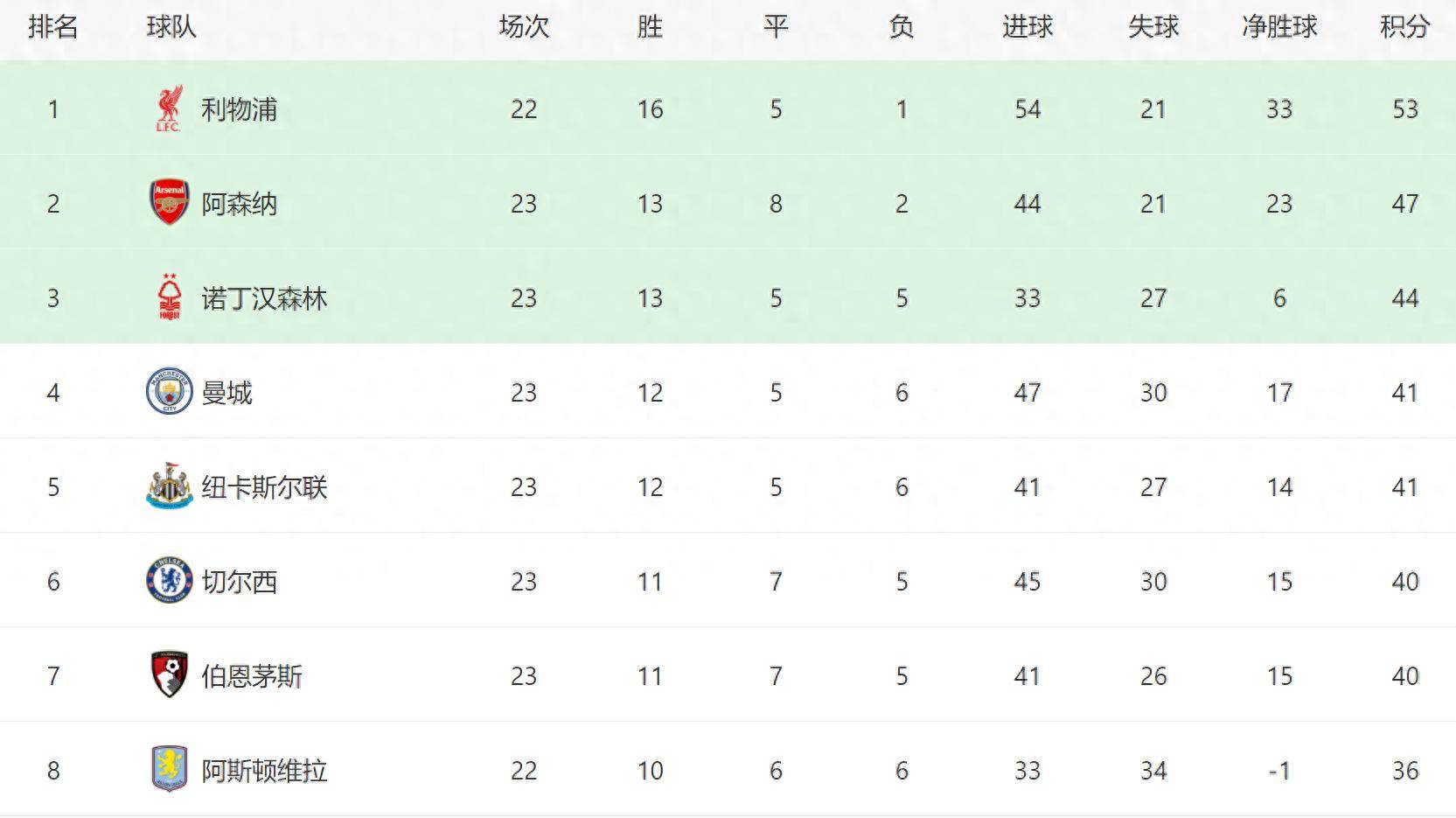Sort by the 积分 column header
This screenshot has height=818, width=1456.
point(1404,27)
